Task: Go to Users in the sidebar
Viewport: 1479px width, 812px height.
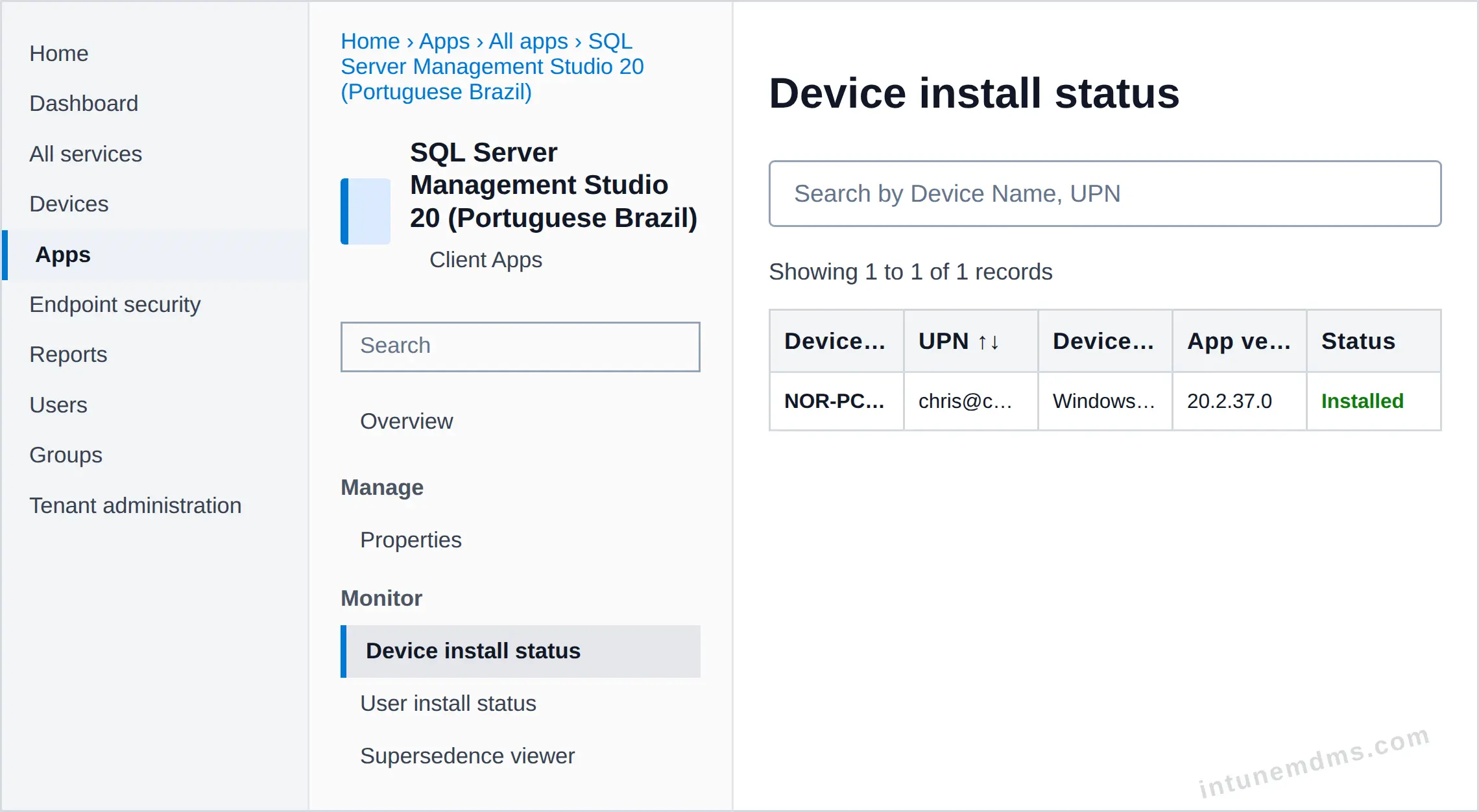Action: click(58, 405)
